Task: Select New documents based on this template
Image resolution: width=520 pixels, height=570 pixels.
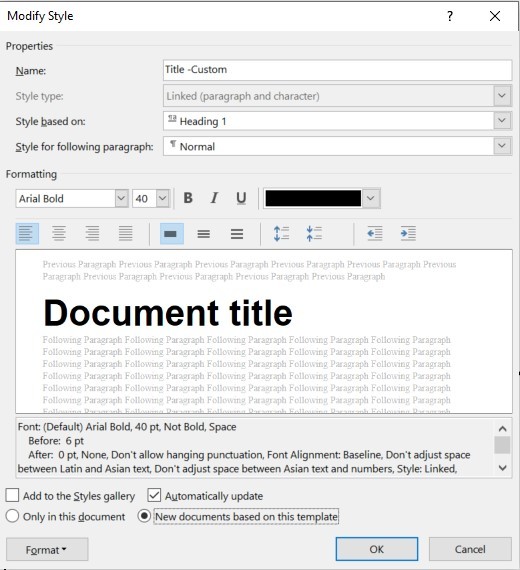Action: 144,516
